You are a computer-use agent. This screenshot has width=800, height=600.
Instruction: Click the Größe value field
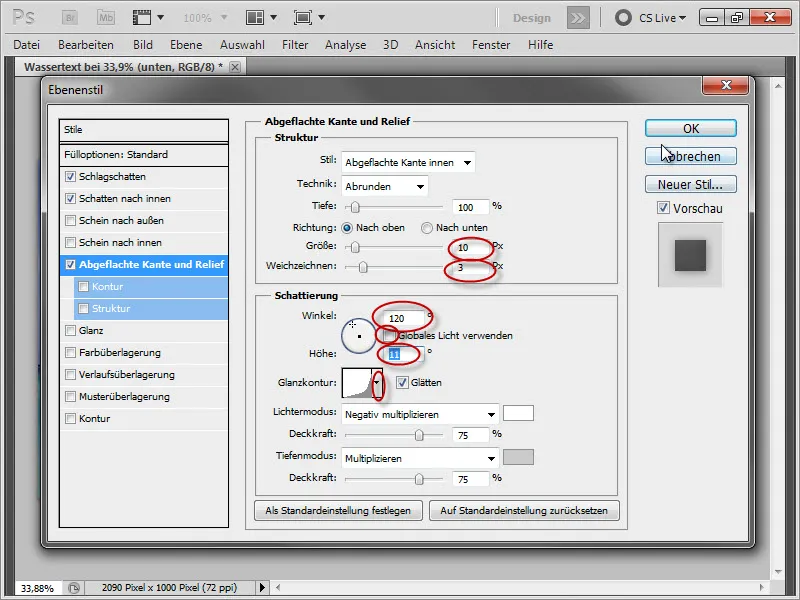470,247
